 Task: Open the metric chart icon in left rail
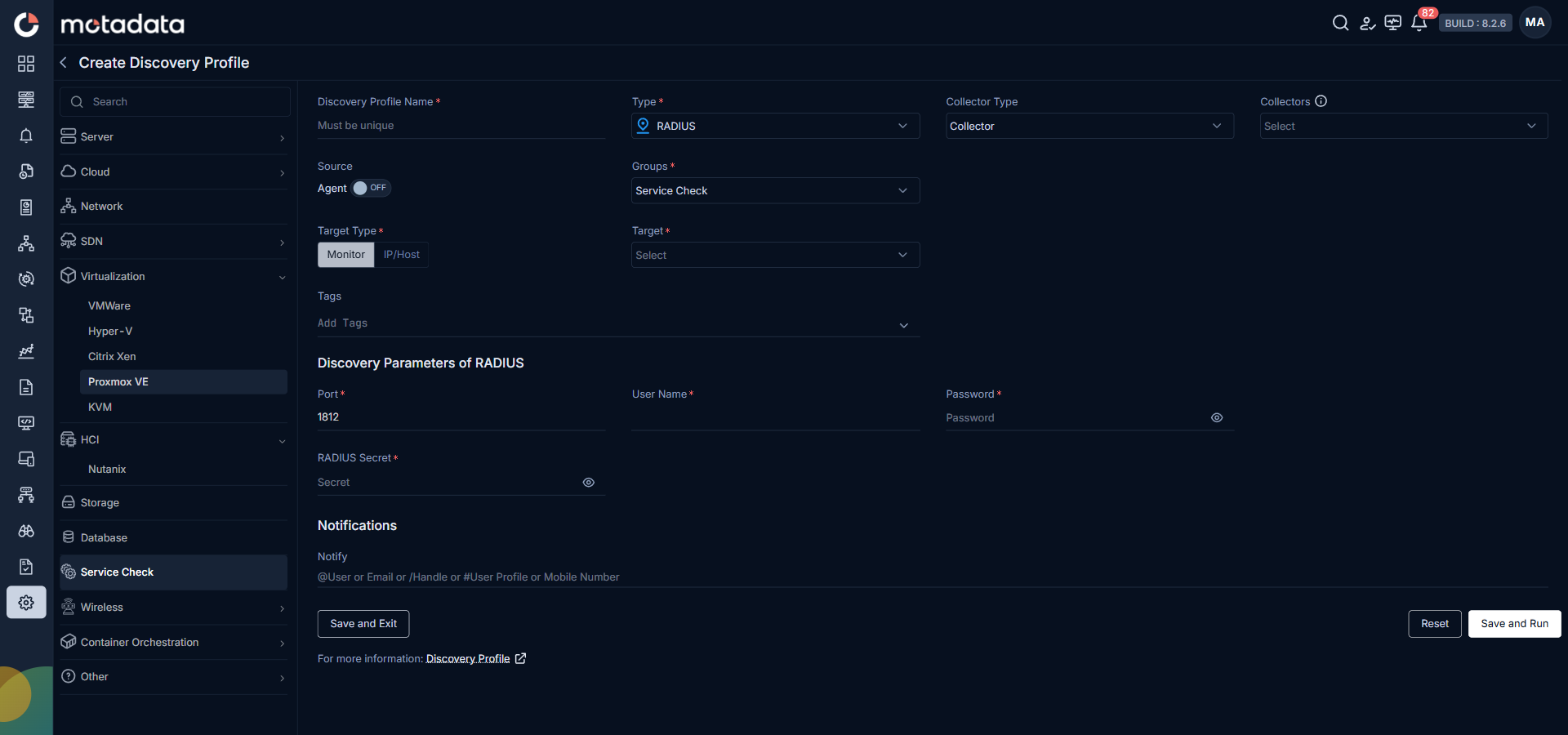pyautogui.click(x=26, y=351)
